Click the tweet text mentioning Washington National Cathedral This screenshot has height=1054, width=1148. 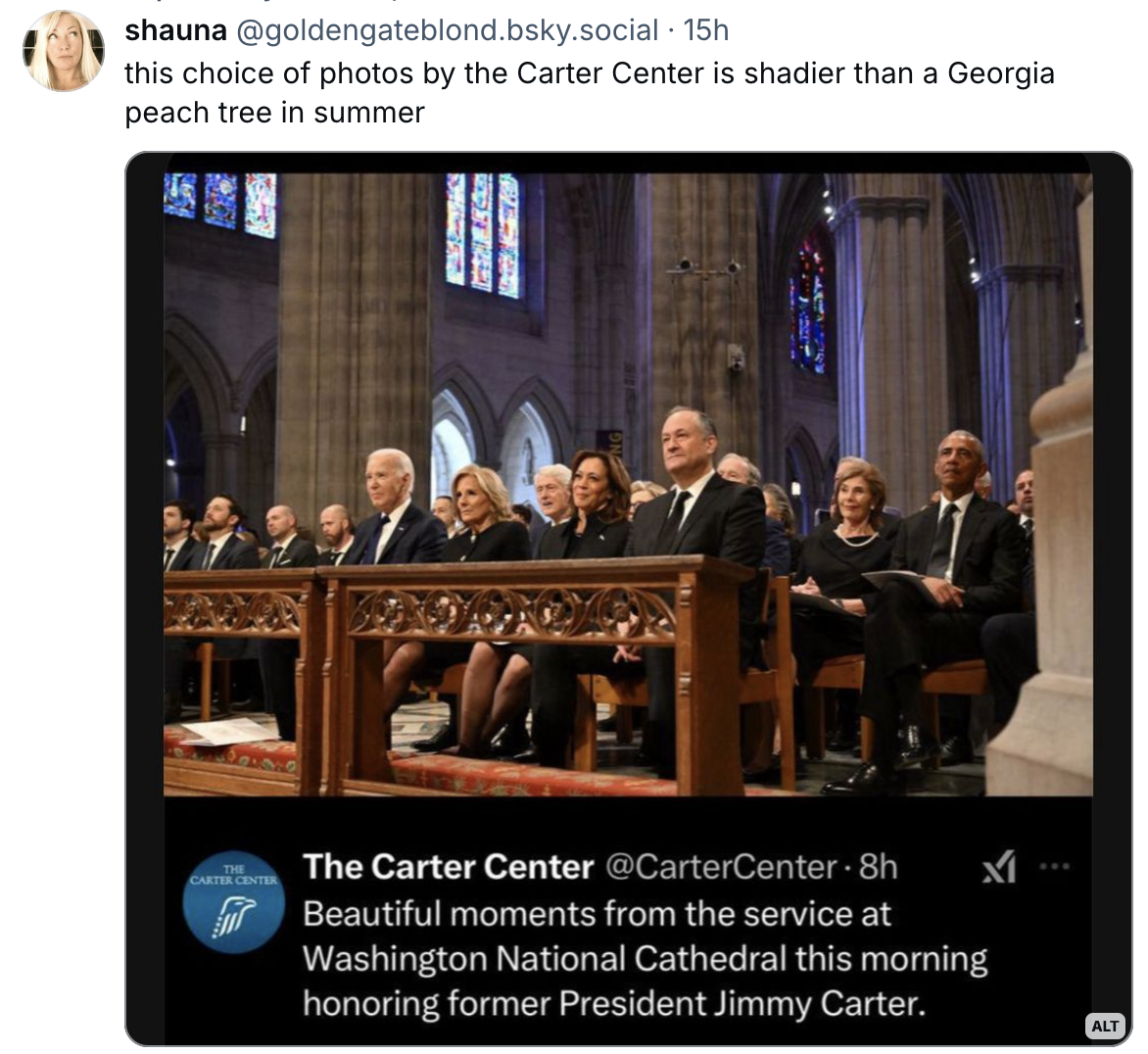(644, 958)
